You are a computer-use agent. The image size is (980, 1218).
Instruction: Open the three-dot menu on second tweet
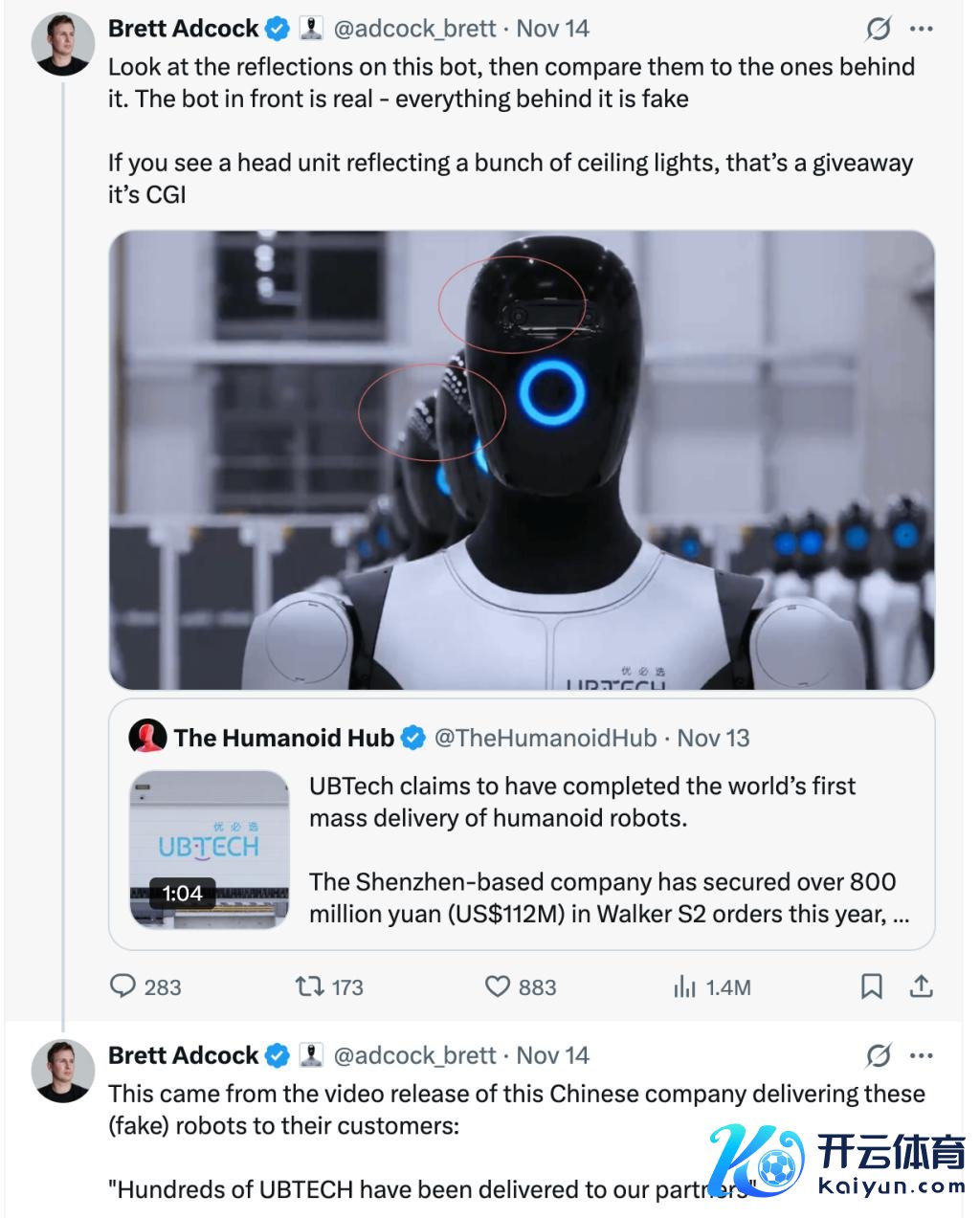coord(922,1055)
